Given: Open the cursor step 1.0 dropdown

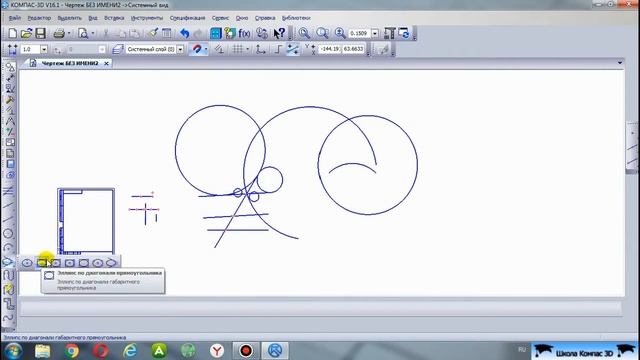Looking at the screenshot, I should (44, 49).
